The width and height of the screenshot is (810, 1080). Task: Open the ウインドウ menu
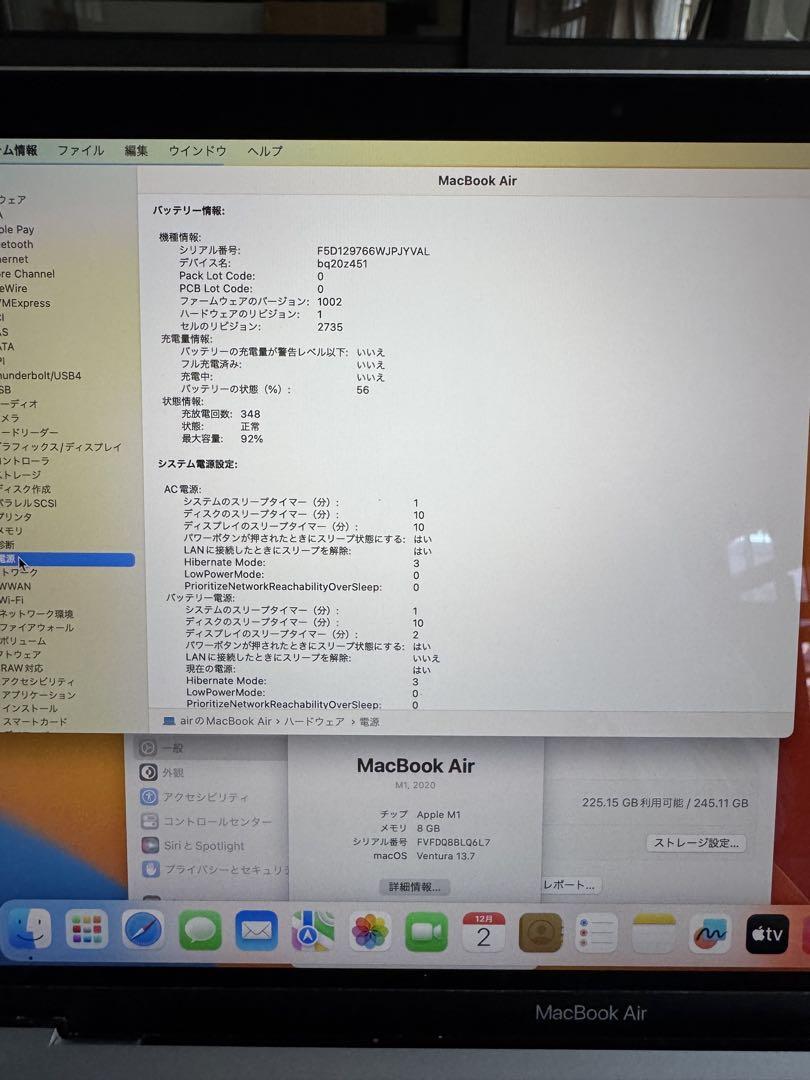coord(198,150)
